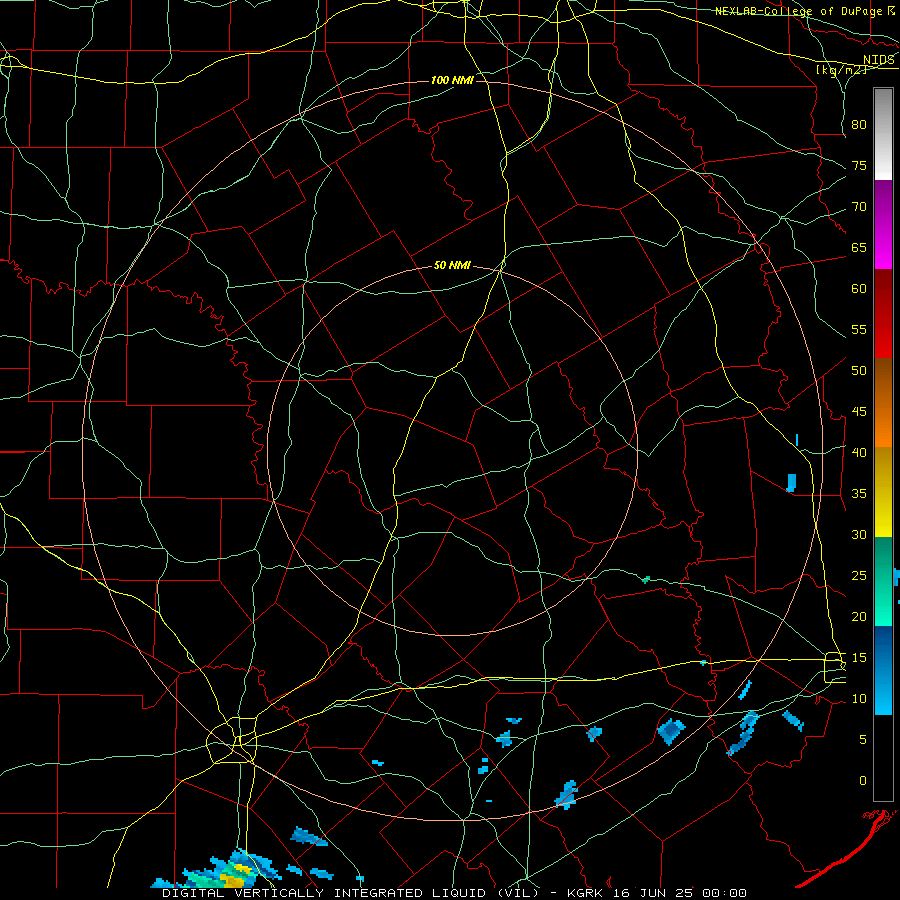
Task: Click the 00:00 timestamp in caption
Action: click(x=726, y=893)
